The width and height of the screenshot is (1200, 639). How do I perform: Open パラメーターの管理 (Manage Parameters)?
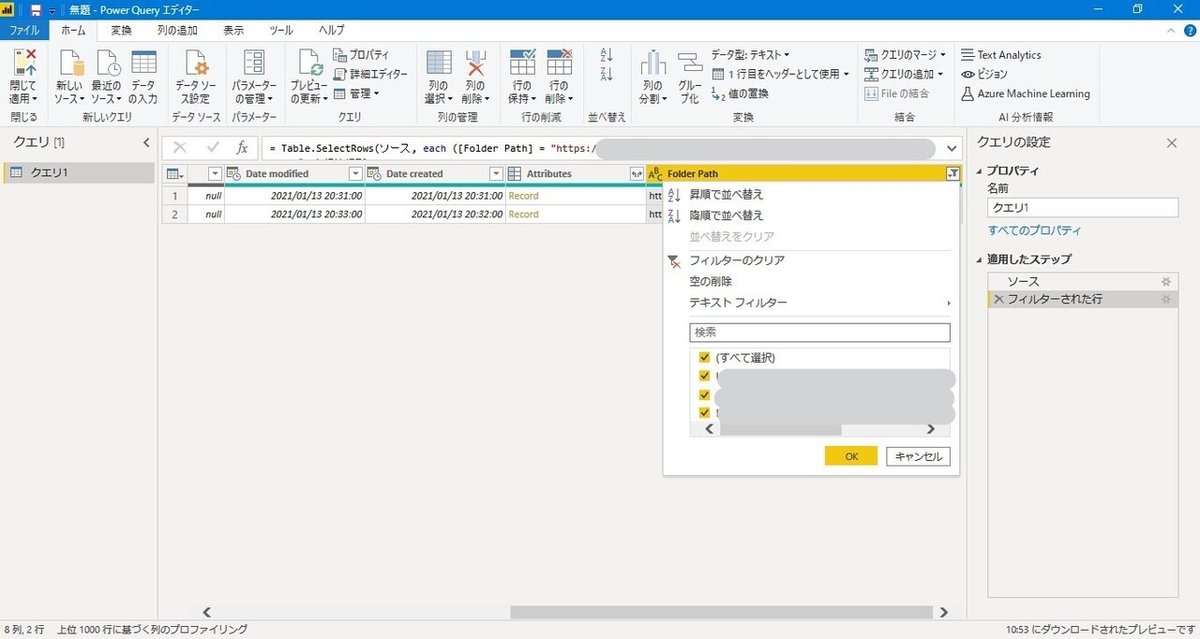254,75
